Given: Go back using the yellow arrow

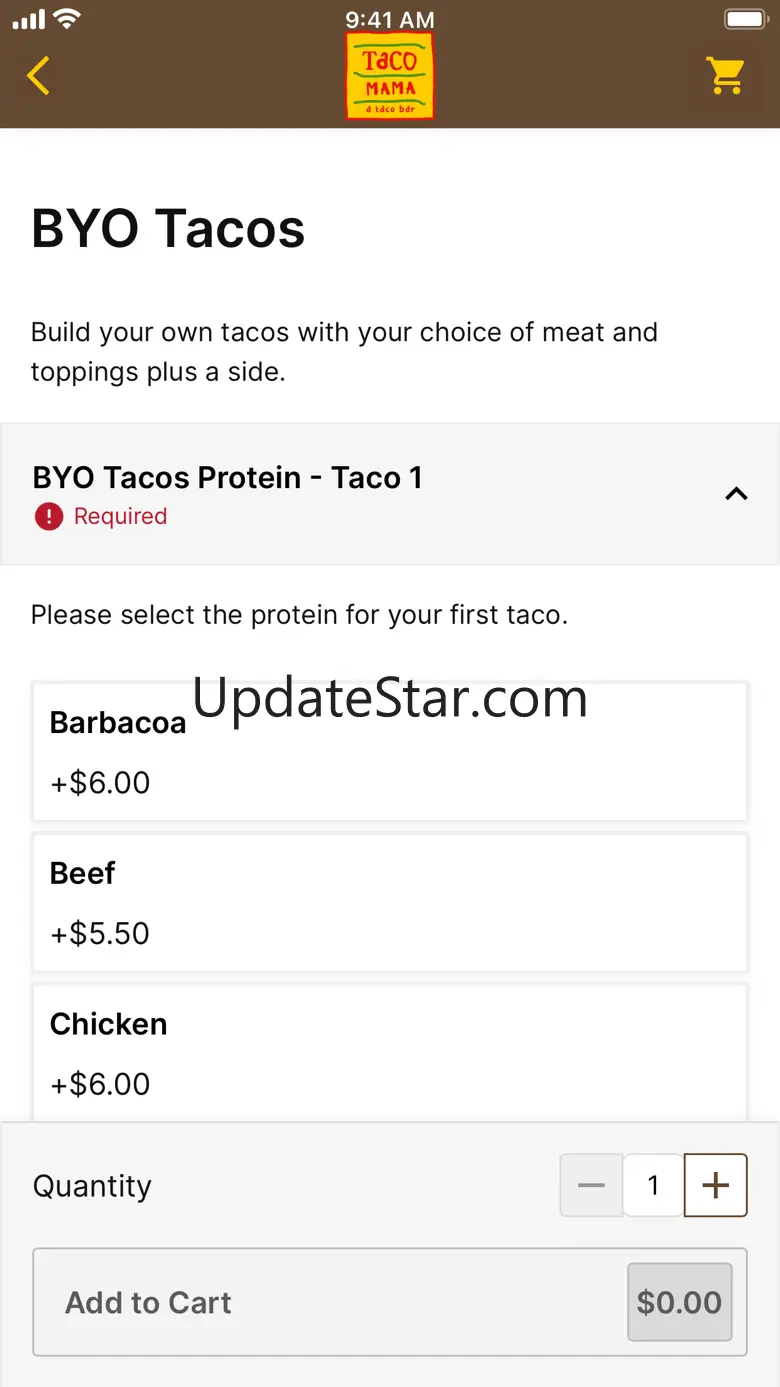Looking at the screenshot, I should pyautogui.click(x=38, y=76).
